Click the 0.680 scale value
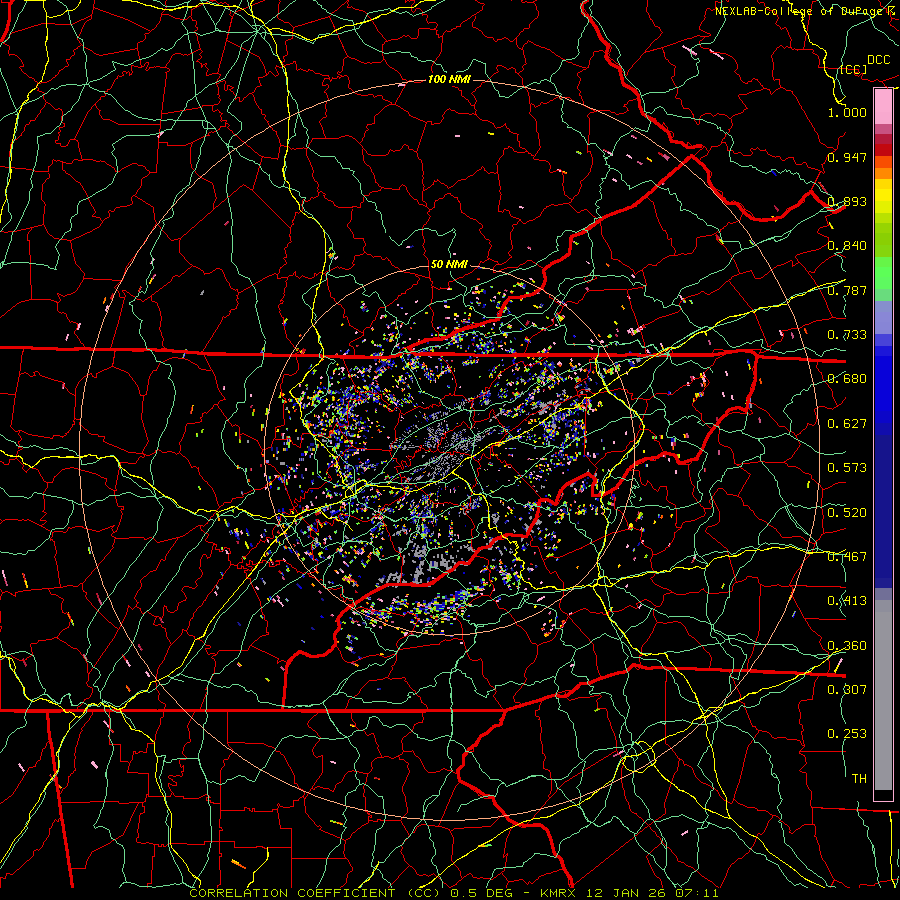Screen dimensions: 900x900 coord(847,379)
